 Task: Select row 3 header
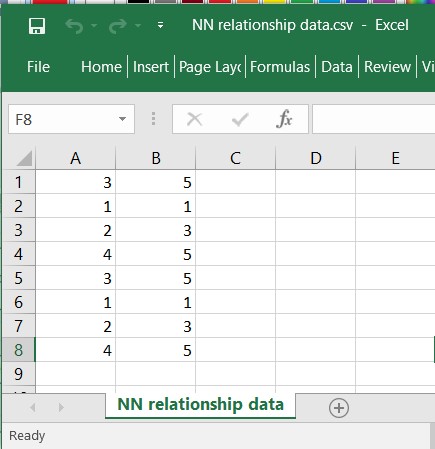[x=19, y=230]
